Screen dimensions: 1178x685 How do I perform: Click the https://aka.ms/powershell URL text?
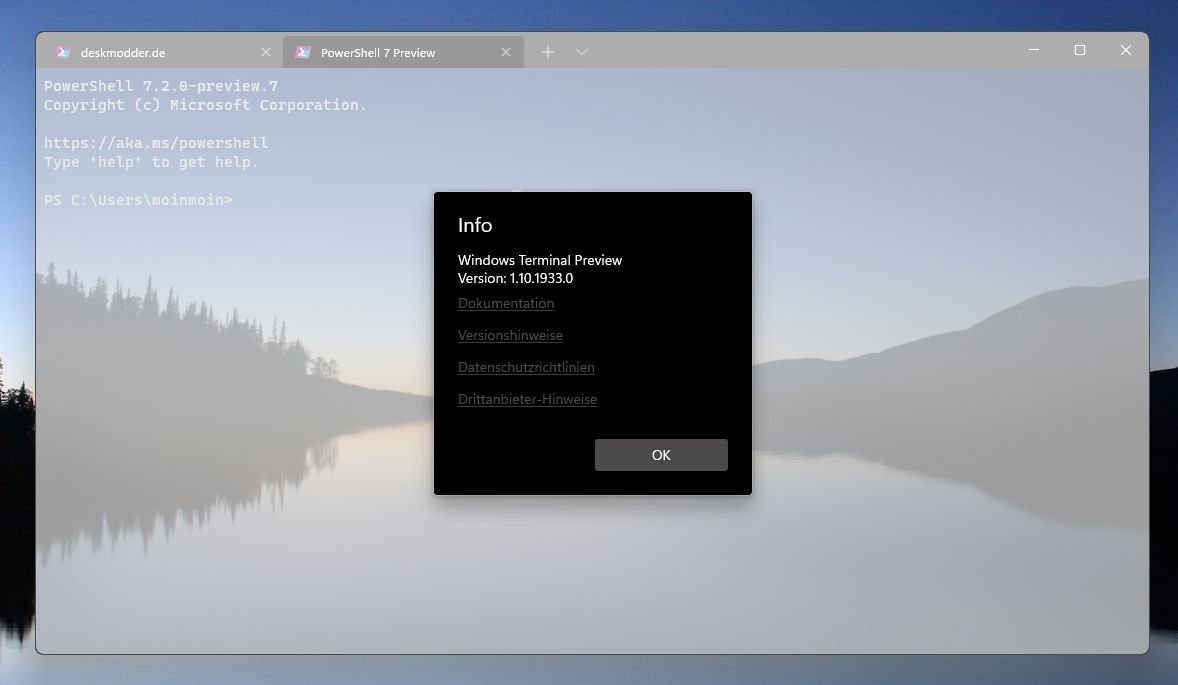point(156,143)
